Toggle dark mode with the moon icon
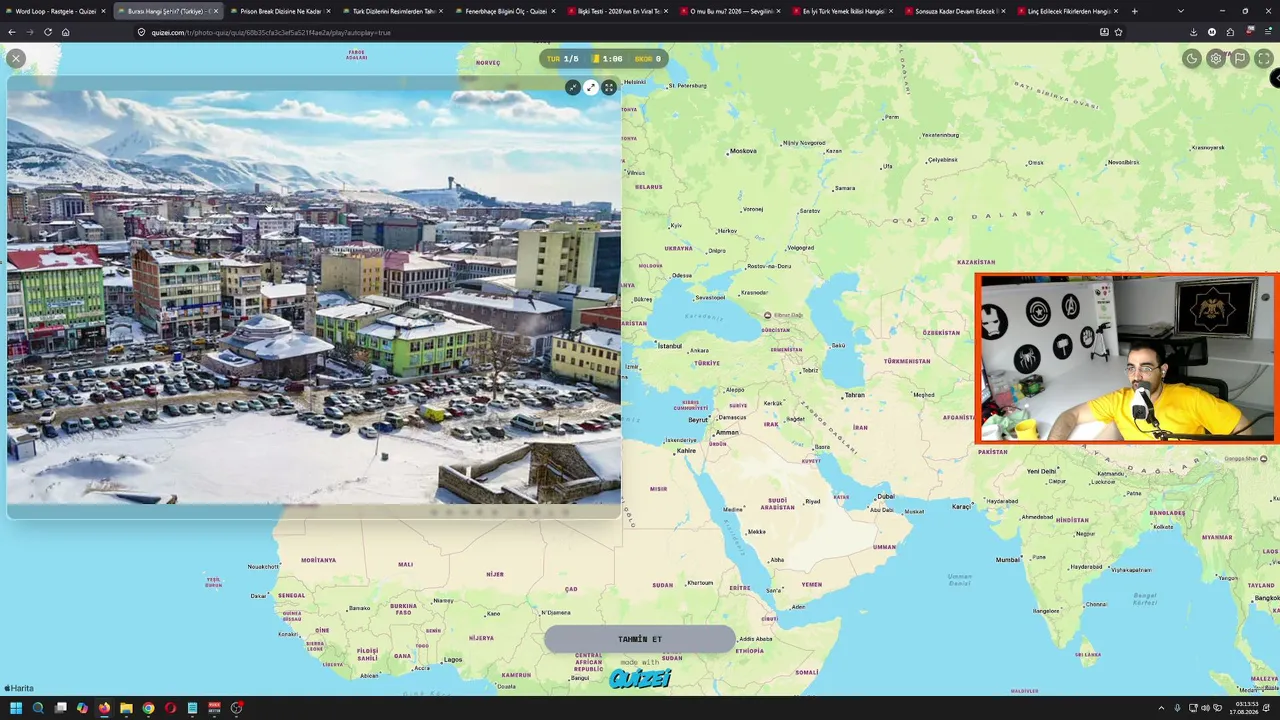The height and width of the screenshot is (720, 1280). point(1192,59)
